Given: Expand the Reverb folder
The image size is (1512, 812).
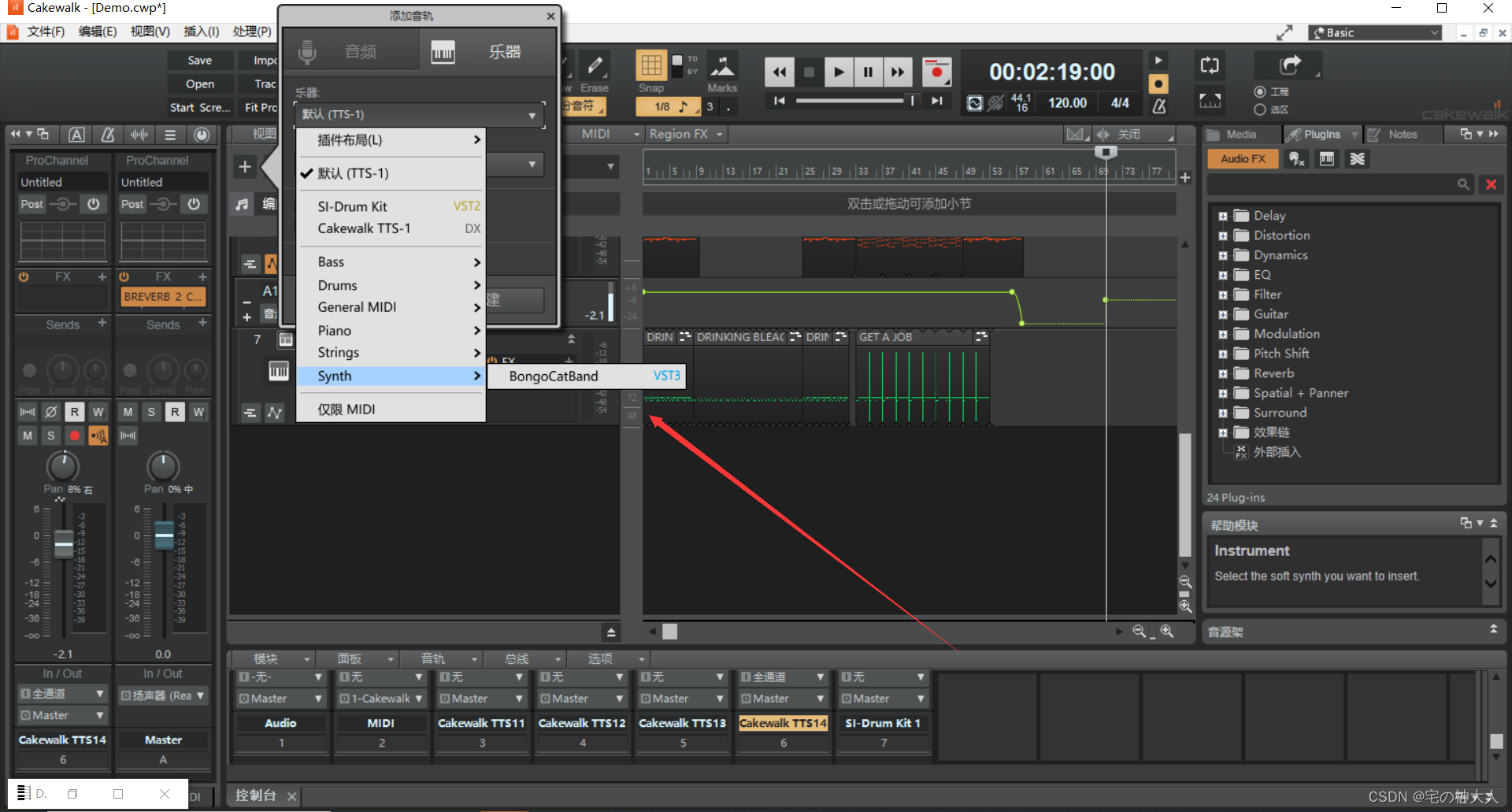Looking at the screenshot, I should pyautogui.click(x=1223, y=373).
